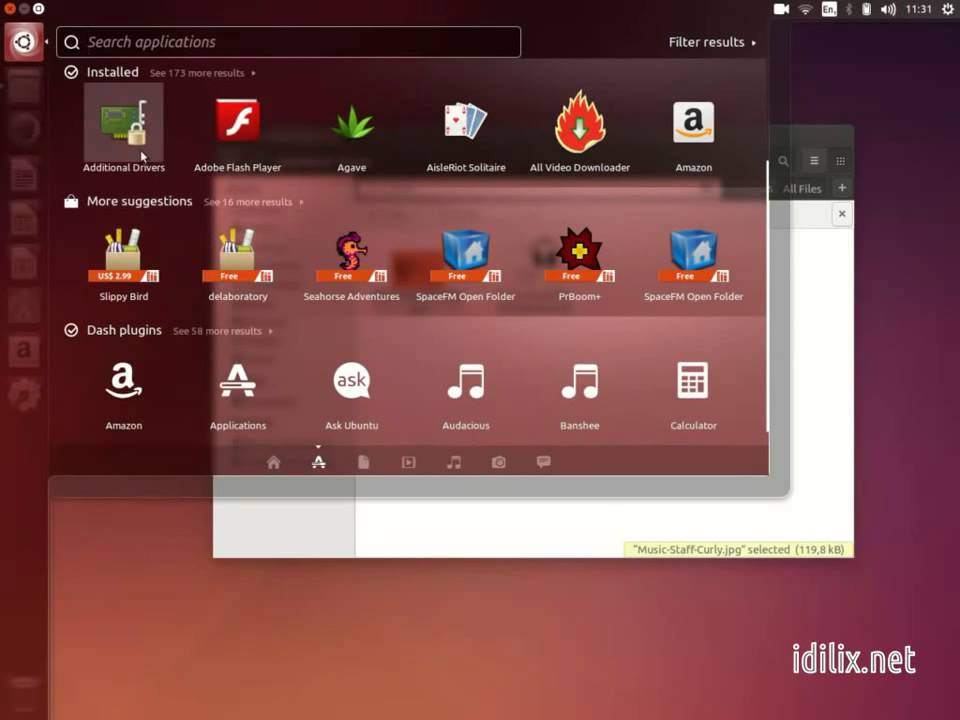The height and width of the screenshot is (720, 960).
Task: Open Bluetooth indicator menu
Action: [849, 9]
